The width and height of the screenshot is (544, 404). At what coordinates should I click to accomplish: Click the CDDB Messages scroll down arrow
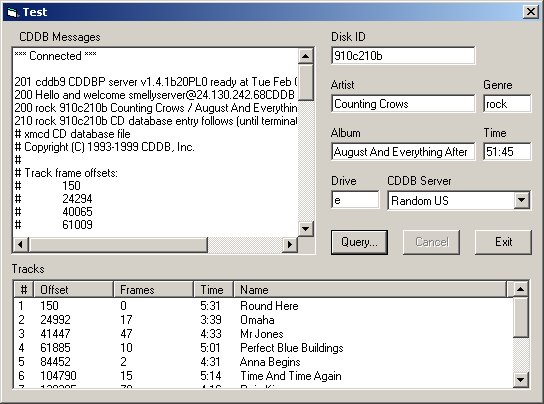click(x=306, y=228)
